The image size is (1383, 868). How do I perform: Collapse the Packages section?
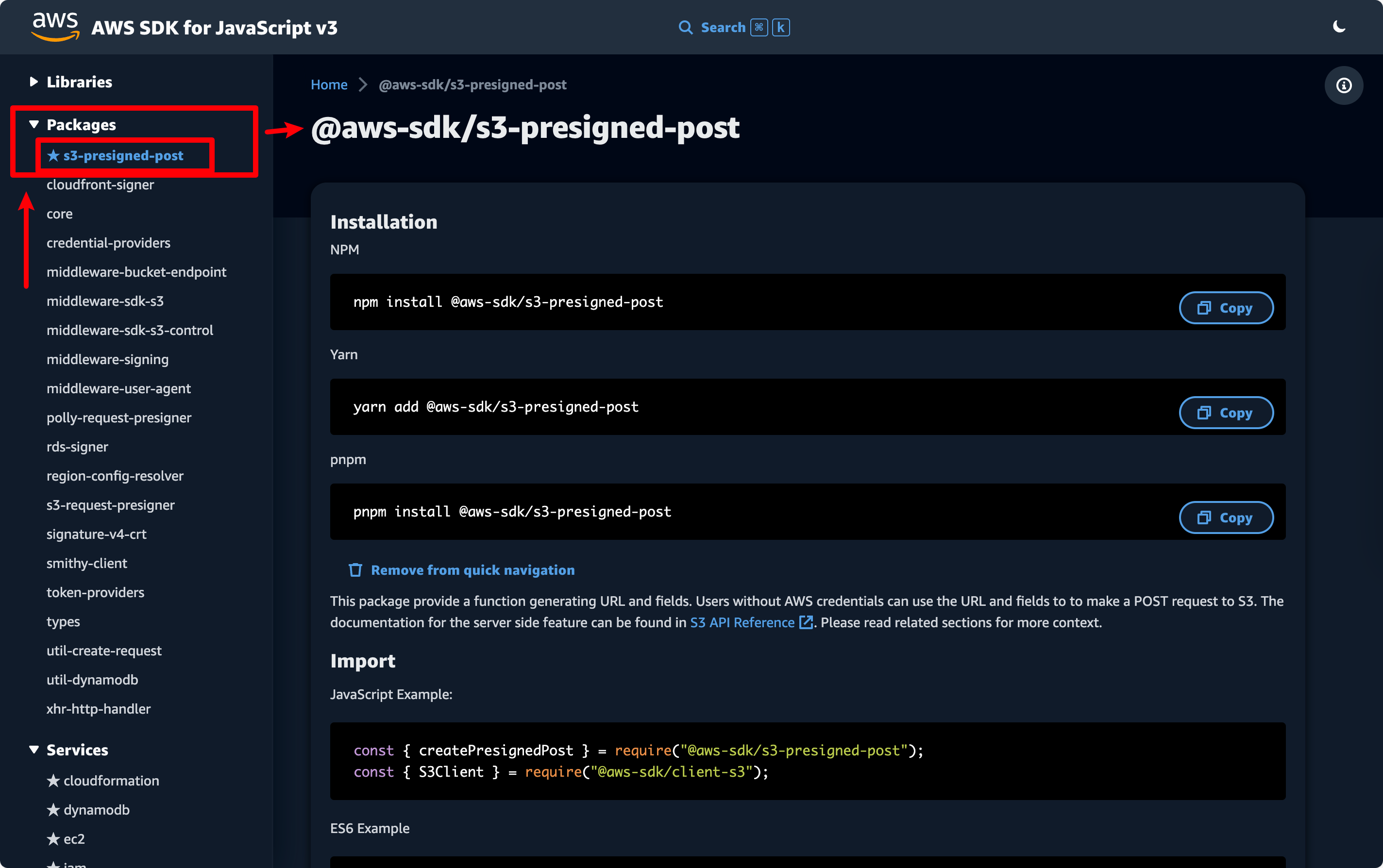(34, 125)
